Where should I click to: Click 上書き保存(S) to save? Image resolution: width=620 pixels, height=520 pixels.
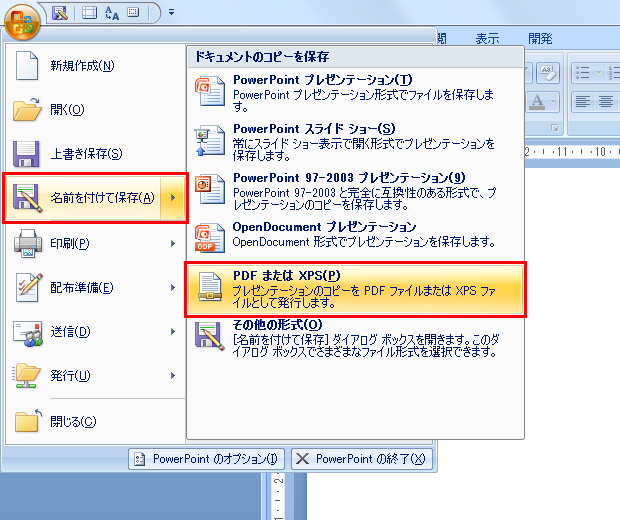[95, 153]
